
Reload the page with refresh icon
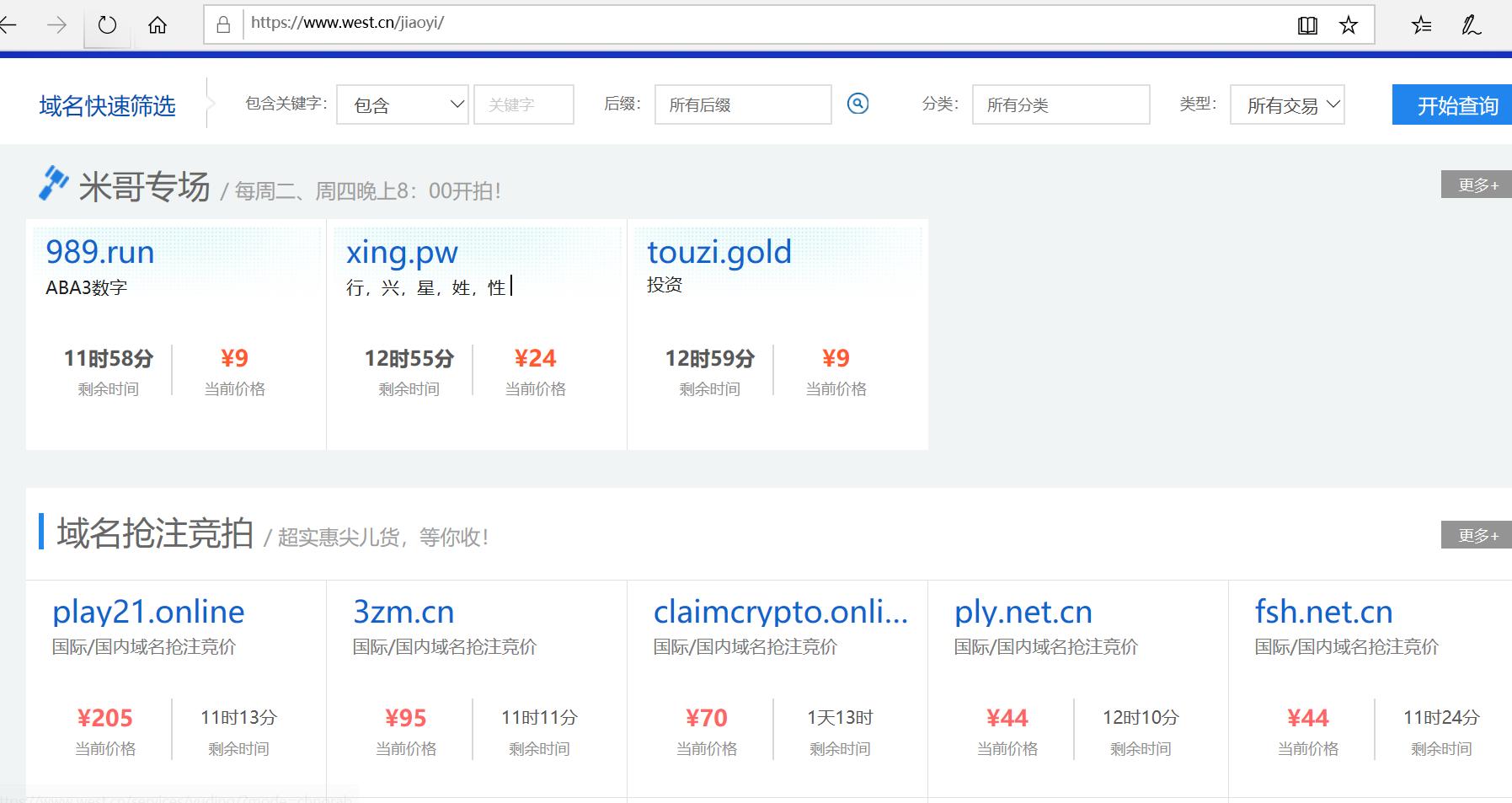coord(107,25)
